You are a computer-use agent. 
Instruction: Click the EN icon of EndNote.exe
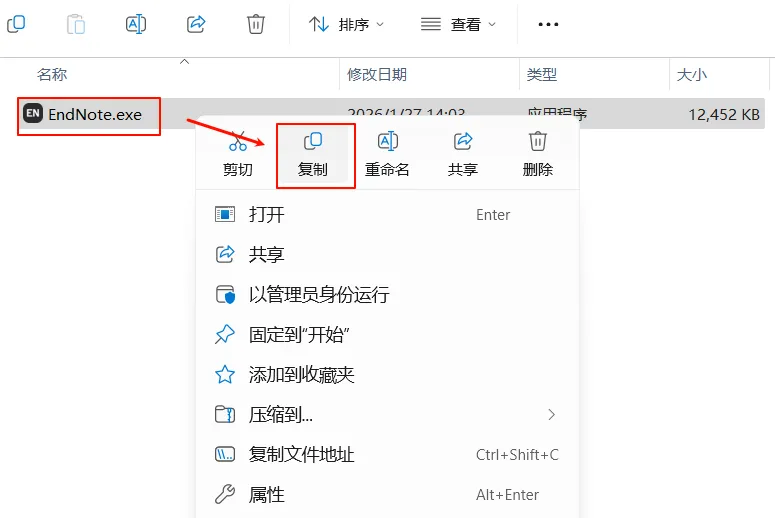(33, 114)
